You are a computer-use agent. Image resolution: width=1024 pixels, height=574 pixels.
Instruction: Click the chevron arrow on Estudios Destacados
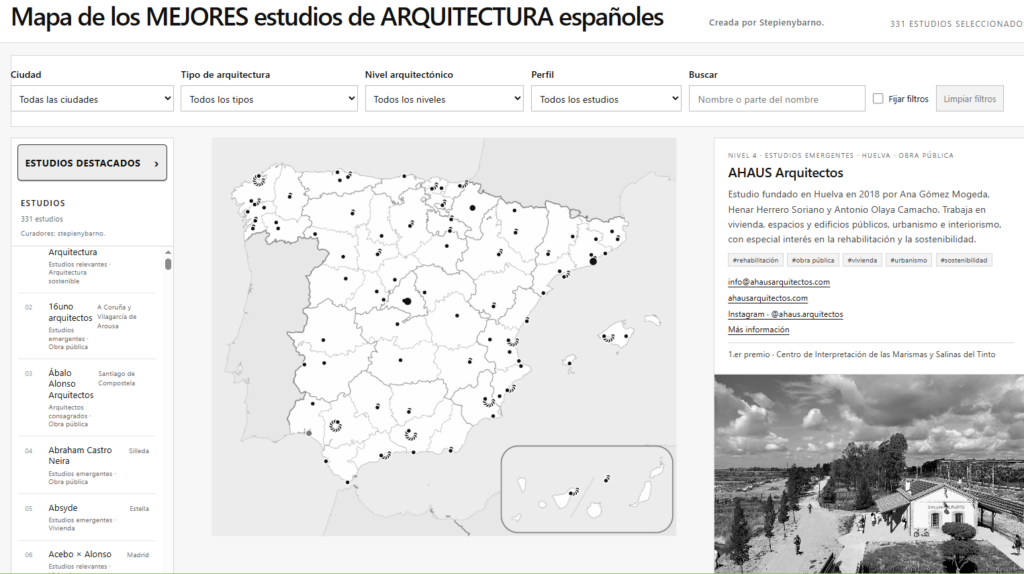156,164
